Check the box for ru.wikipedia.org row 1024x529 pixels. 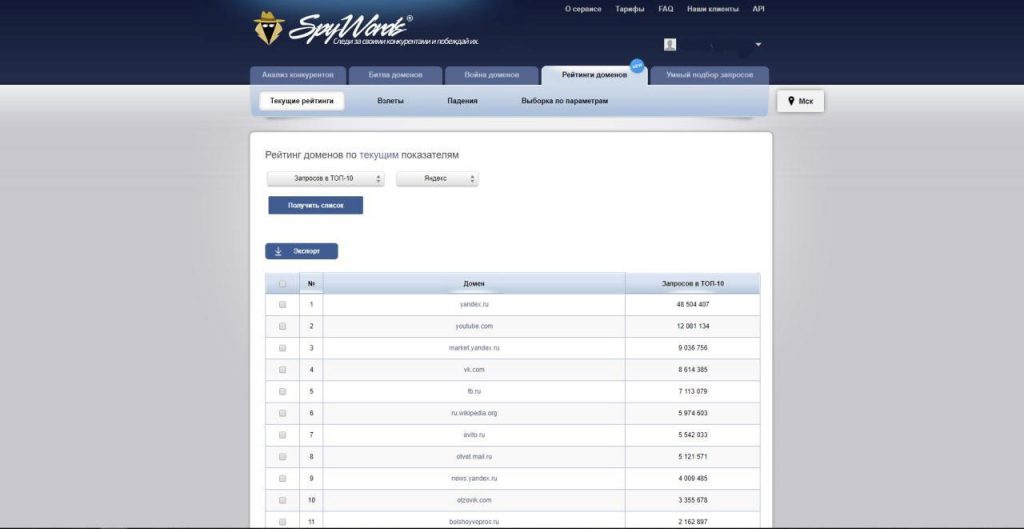[282, 413]
